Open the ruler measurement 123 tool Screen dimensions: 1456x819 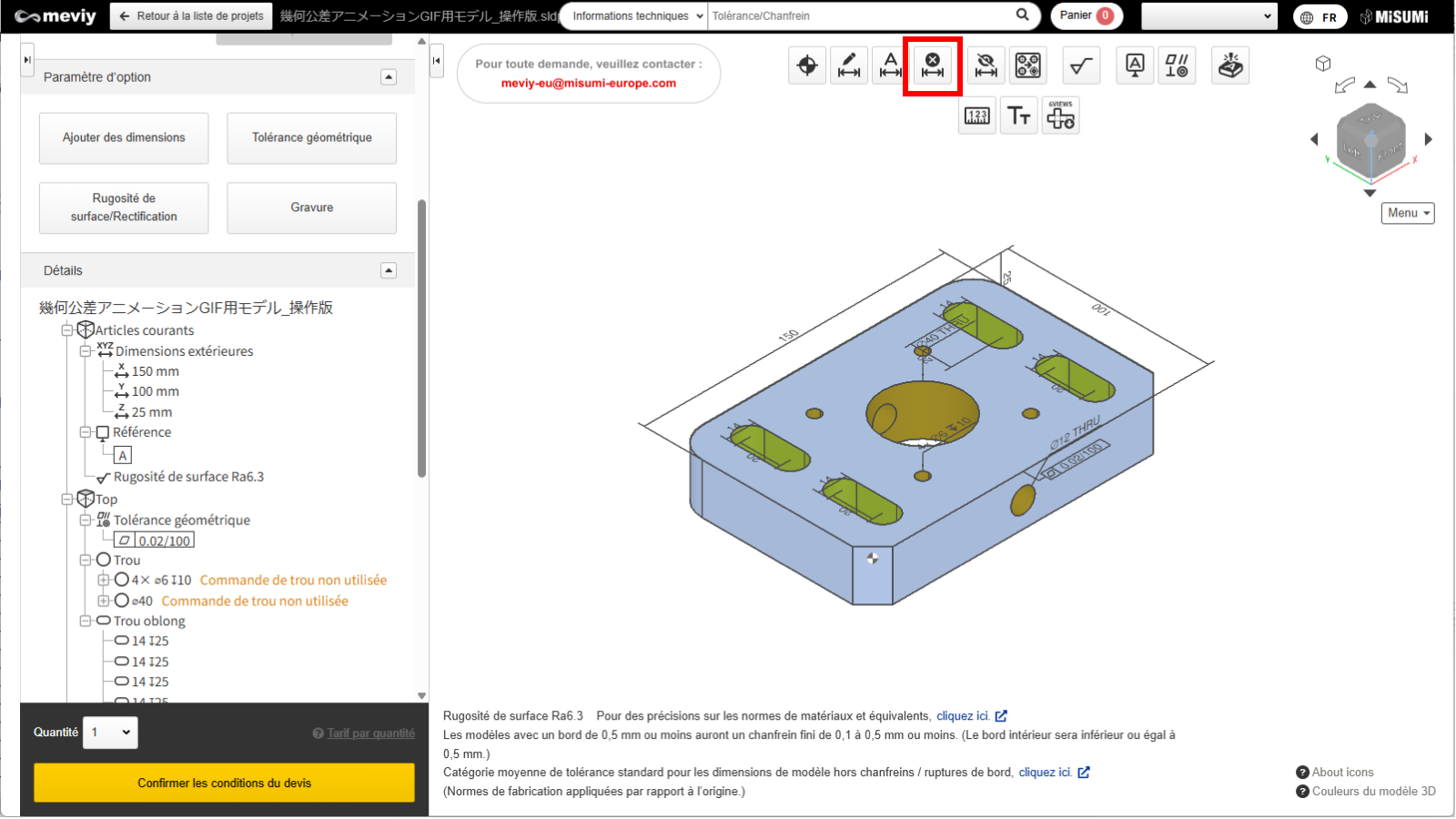[977, 116]
